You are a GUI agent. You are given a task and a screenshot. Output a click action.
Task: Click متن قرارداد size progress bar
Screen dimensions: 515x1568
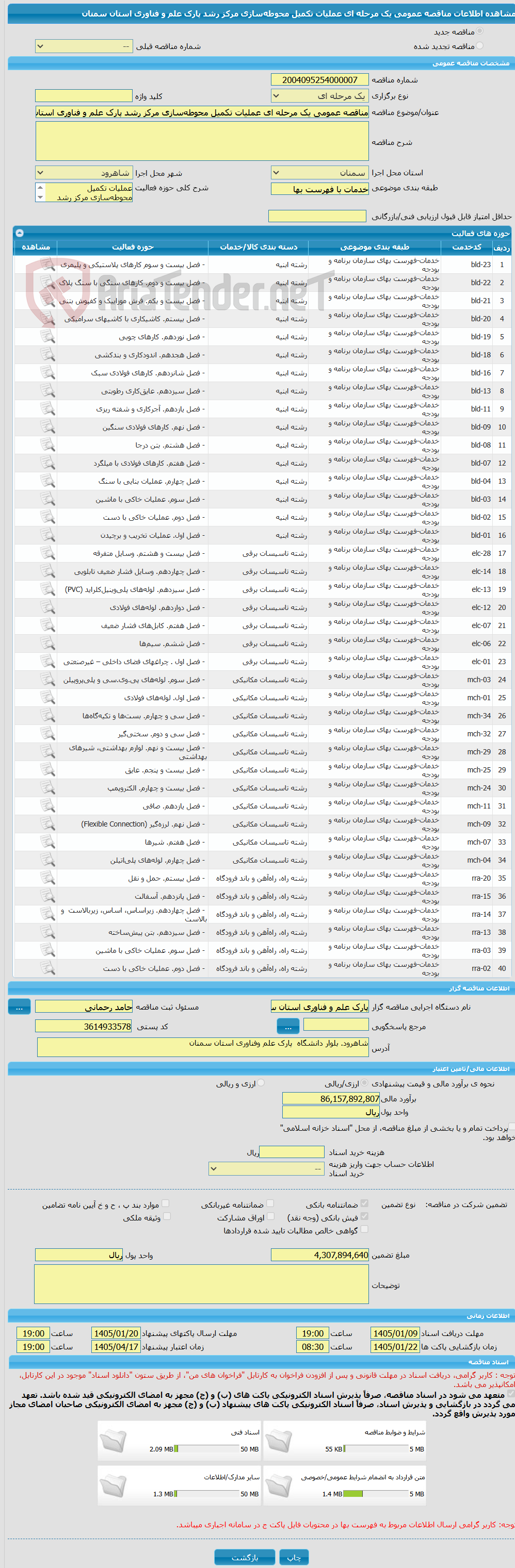pyautogui.click(x=376, y=1494)
